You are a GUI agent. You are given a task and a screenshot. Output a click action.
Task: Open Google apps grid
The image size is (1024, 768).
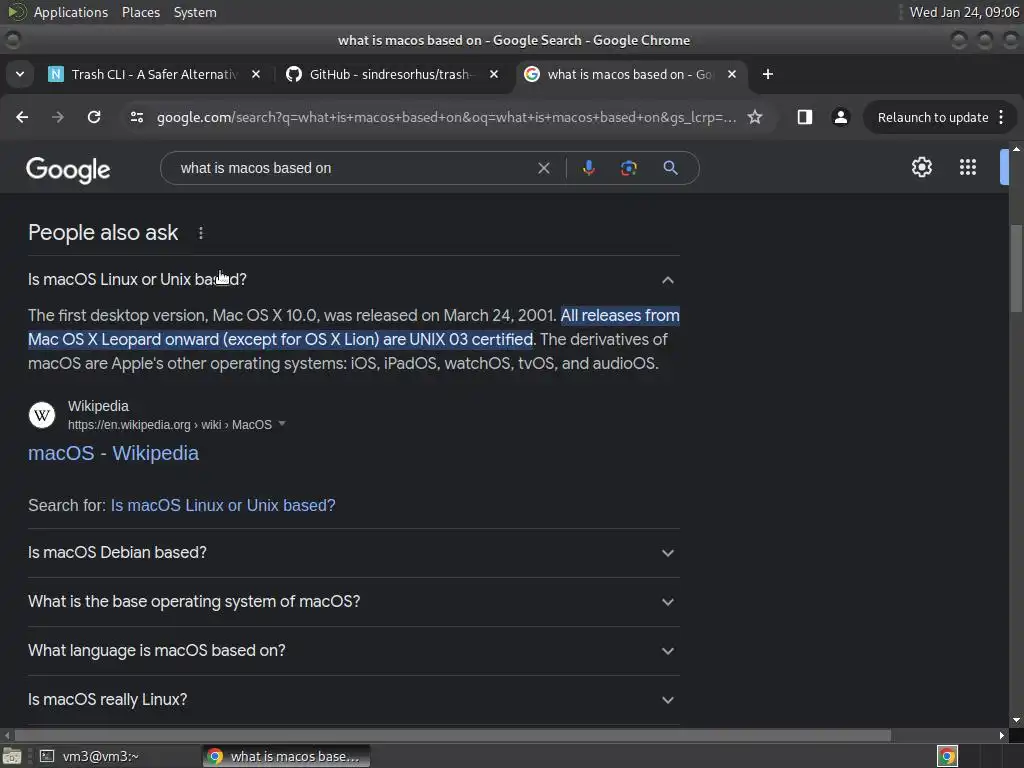tap(968, 167)
